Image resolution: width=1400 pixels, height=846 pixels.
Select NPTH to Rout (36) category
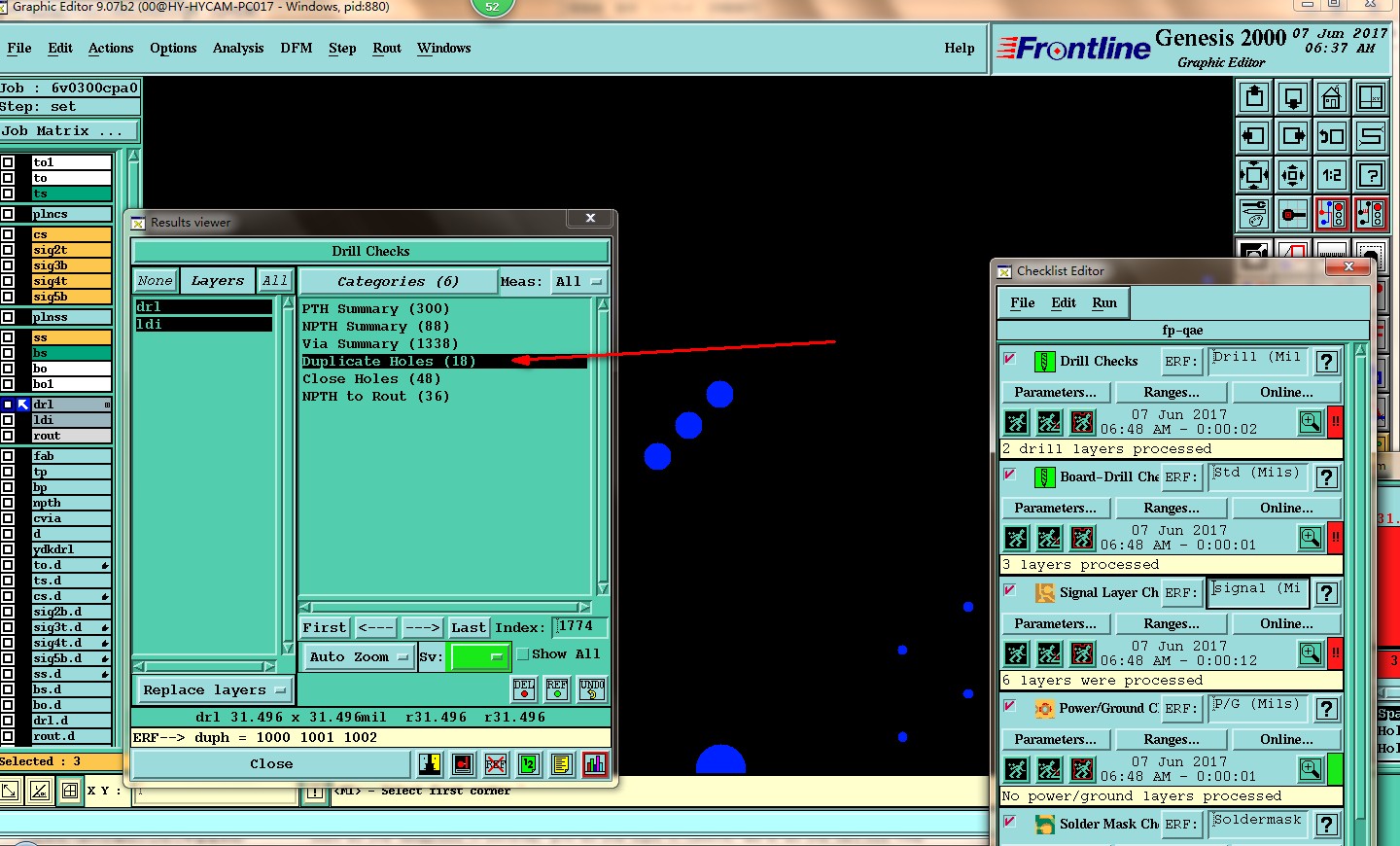pyautogui.click(x=375, y=397)
